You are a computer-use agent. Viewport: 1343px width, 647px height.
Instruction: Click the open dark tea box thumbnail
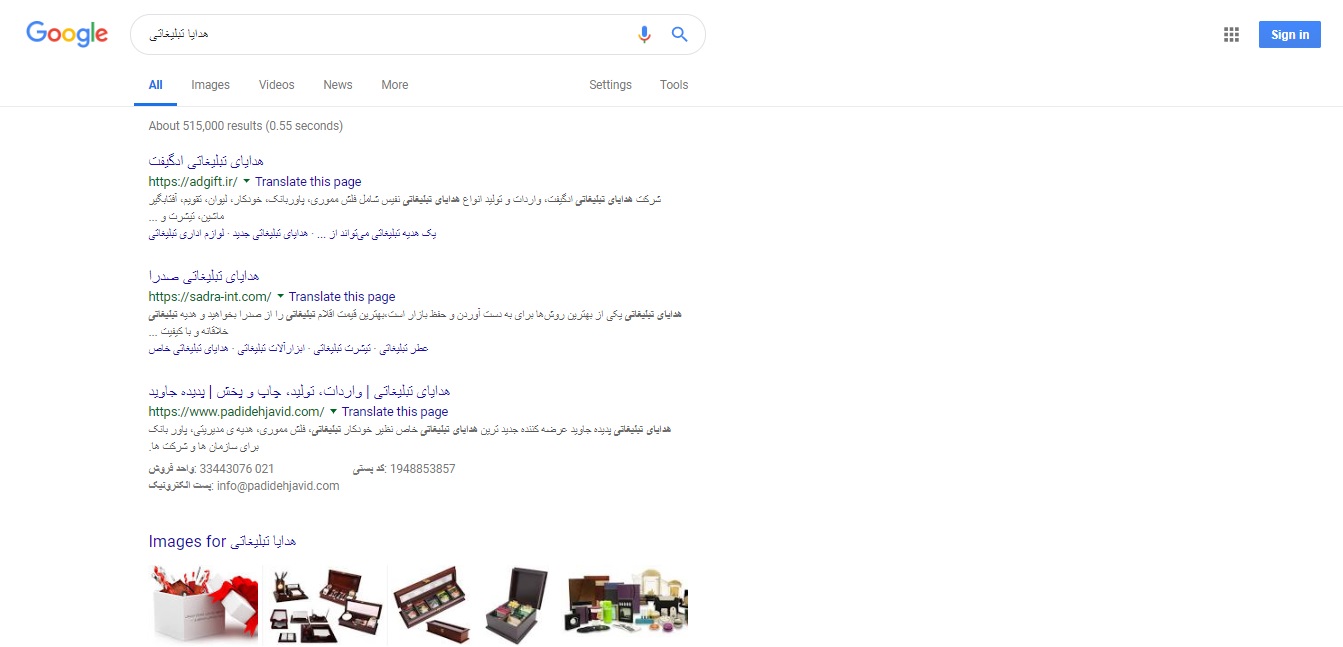click(518, 605)
